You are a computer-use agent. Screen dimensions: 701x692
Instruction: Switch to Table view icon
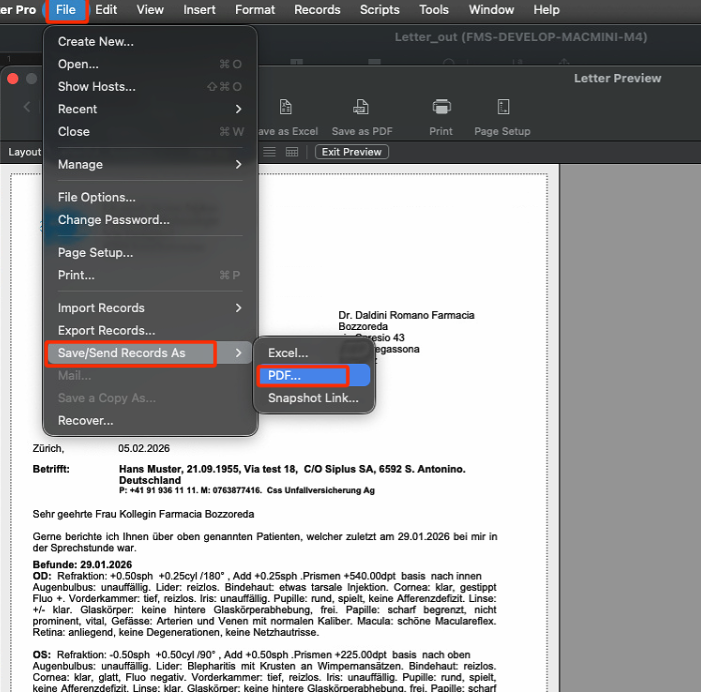pyautogui.click(x=291, y=152)
